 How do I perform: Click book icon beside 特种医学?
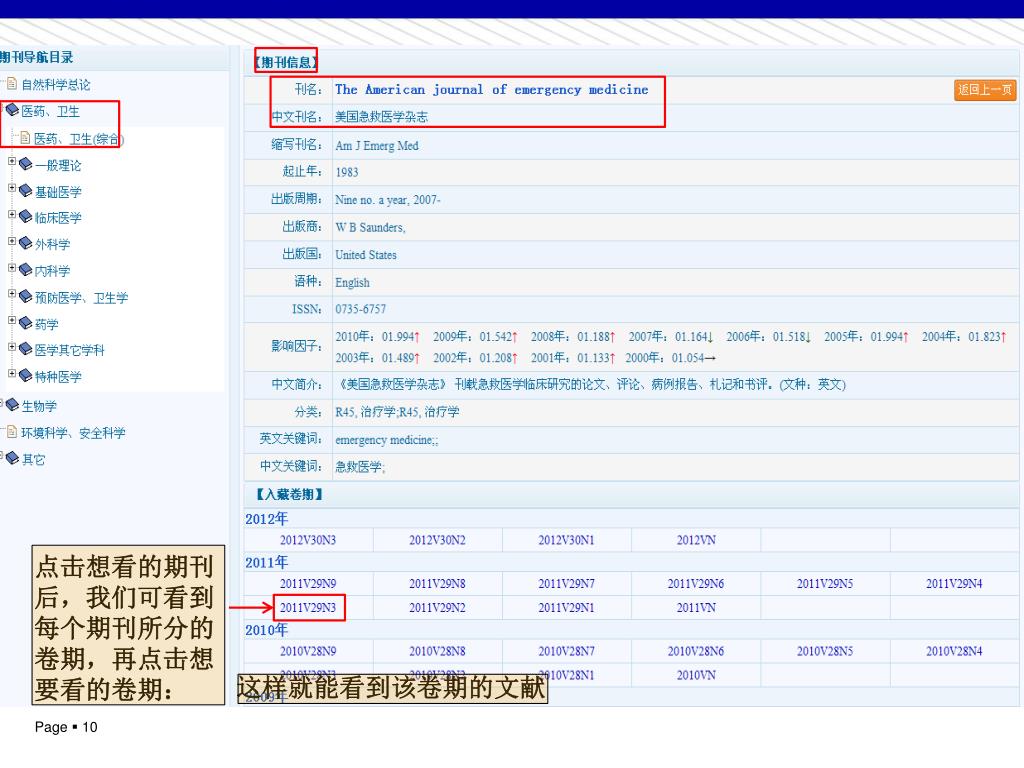pyautogui.click(x=25, y=376)
